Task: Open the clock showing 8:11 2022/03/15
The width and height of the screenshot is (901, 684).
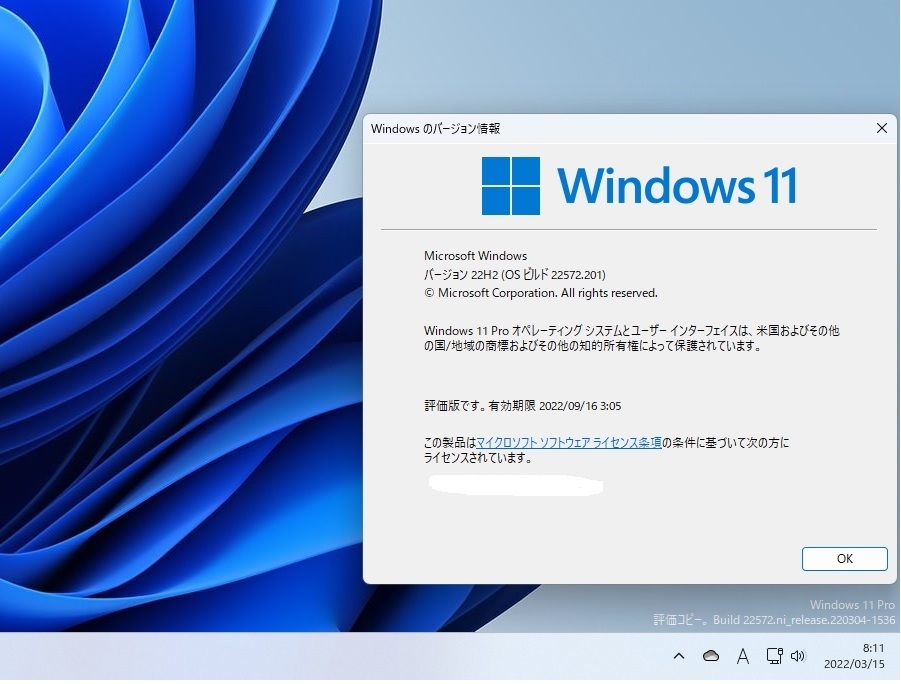Action: [x=854, y=656]
